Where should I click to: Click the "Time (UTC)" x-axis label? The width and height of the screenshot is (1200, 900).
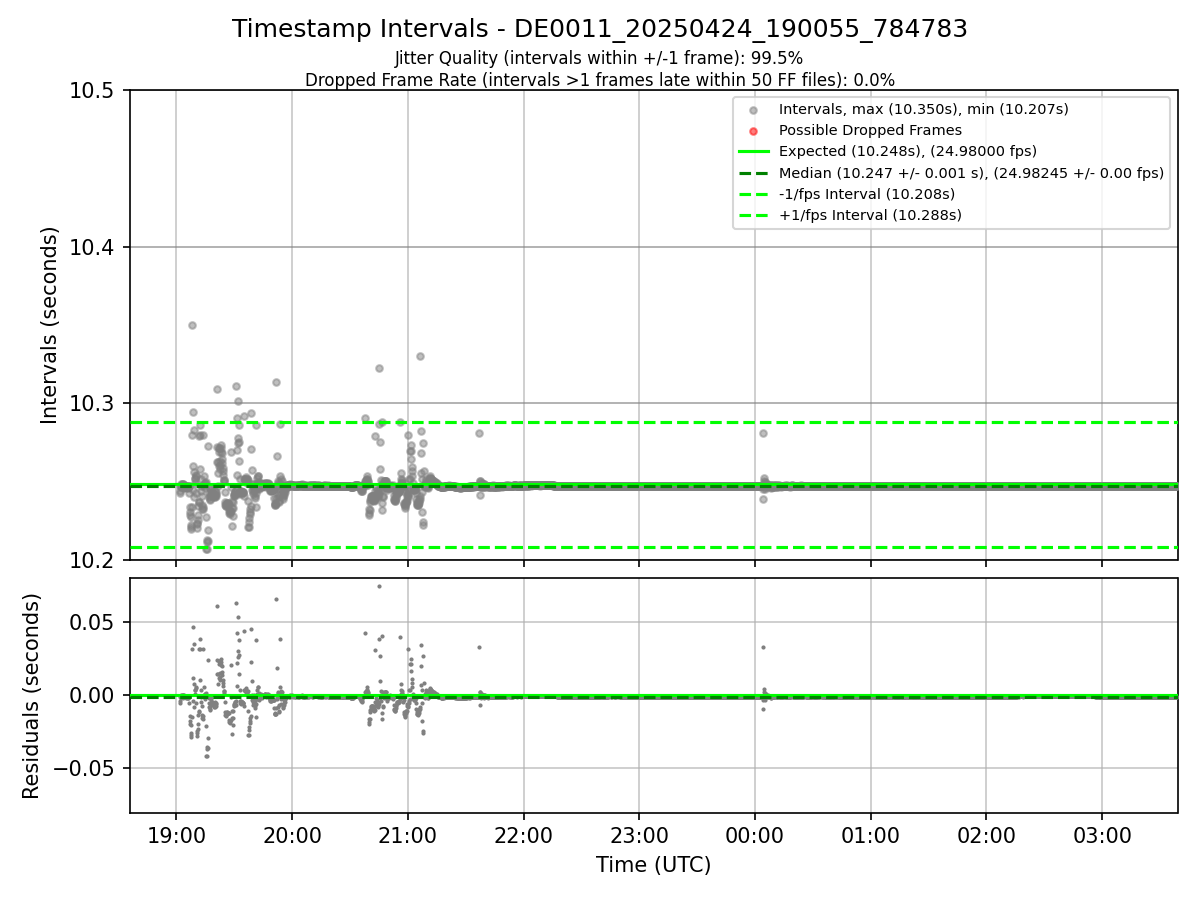pos(654,865)
